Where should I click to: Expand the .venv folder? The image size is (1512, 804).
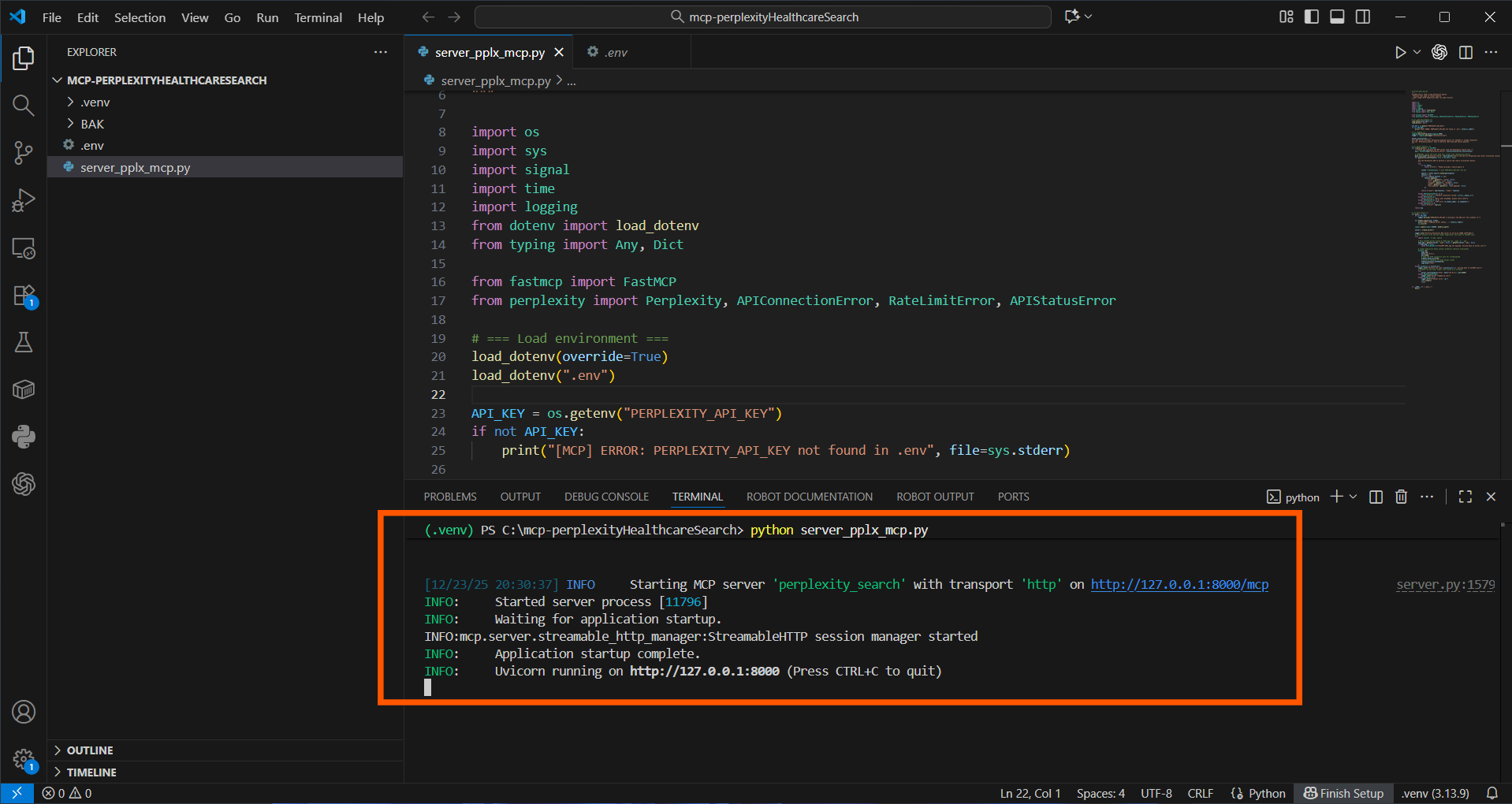[x=95, y=102]
